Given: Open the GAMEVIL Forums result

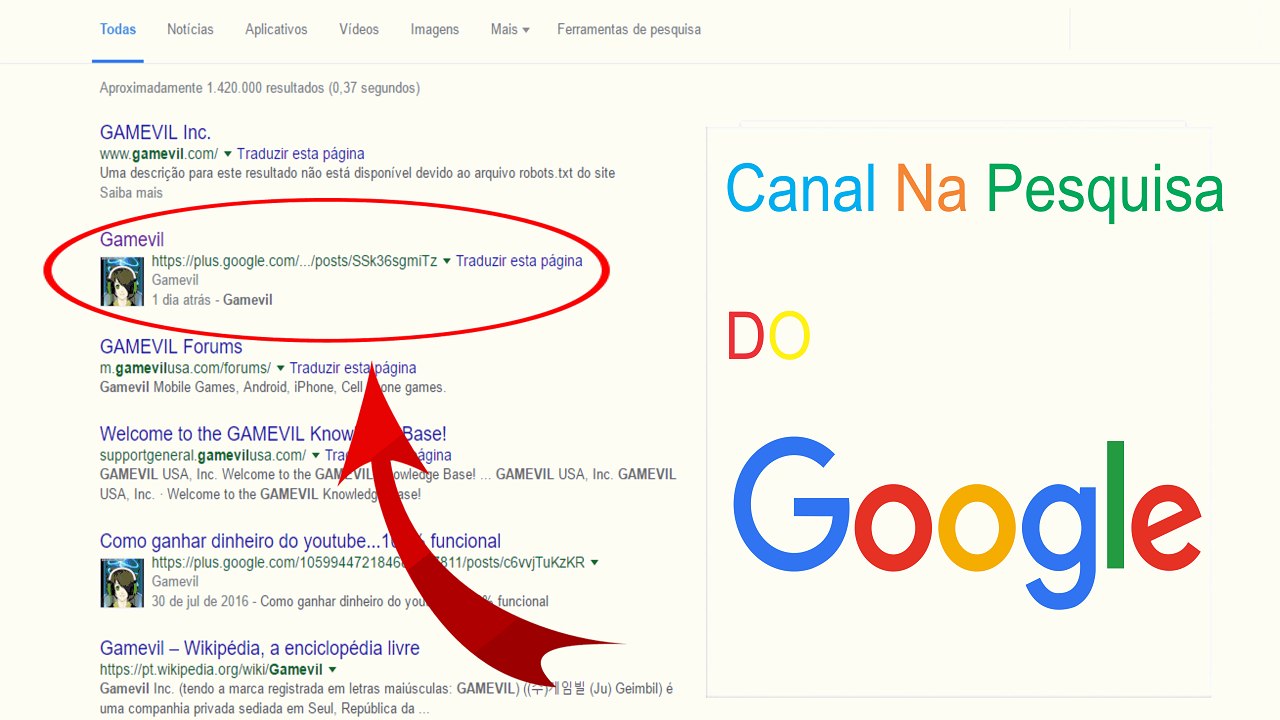Looking at the screenshot, I should click(171, 347).
